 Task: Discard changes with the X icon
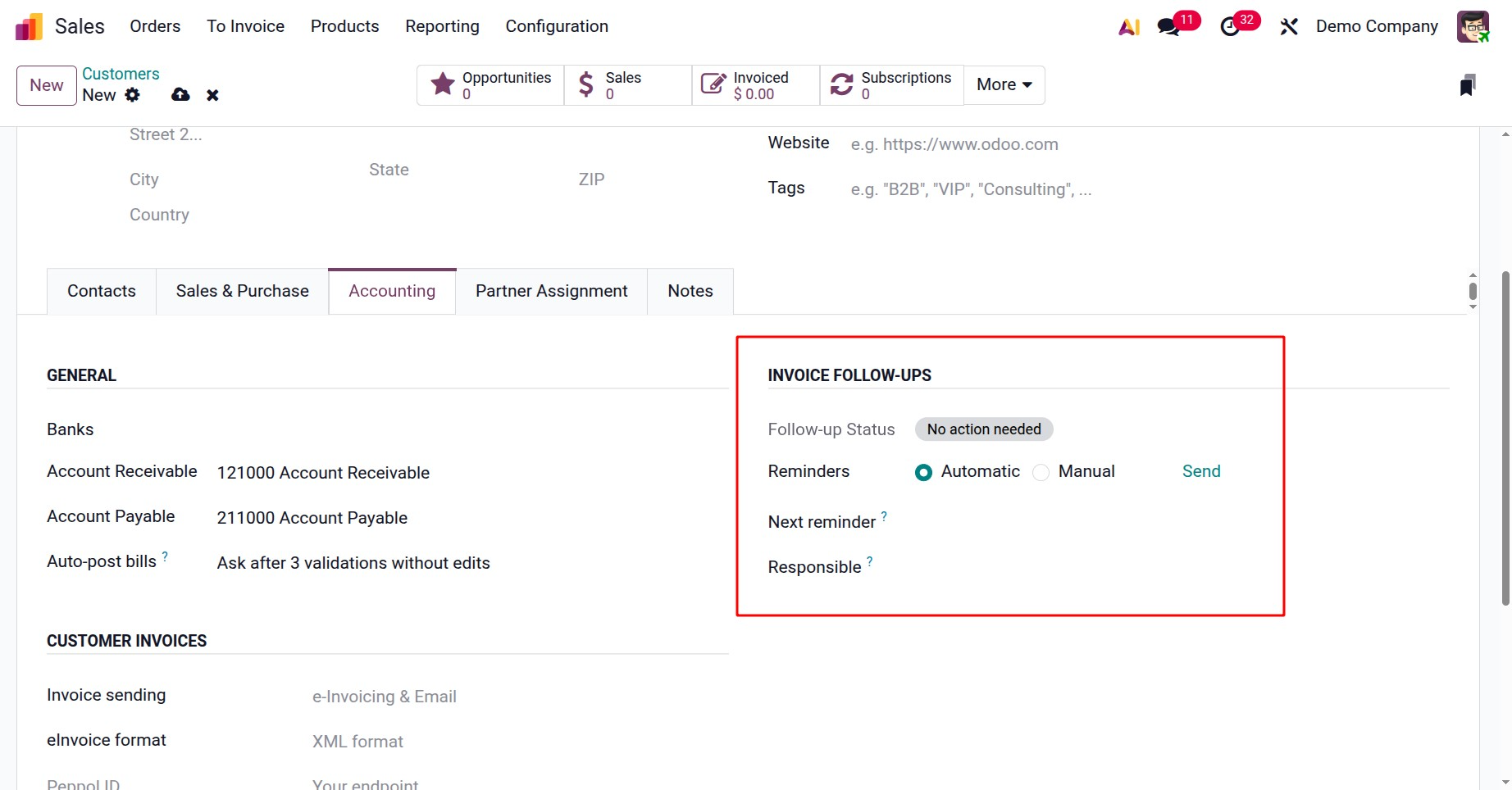coord(212,95)
